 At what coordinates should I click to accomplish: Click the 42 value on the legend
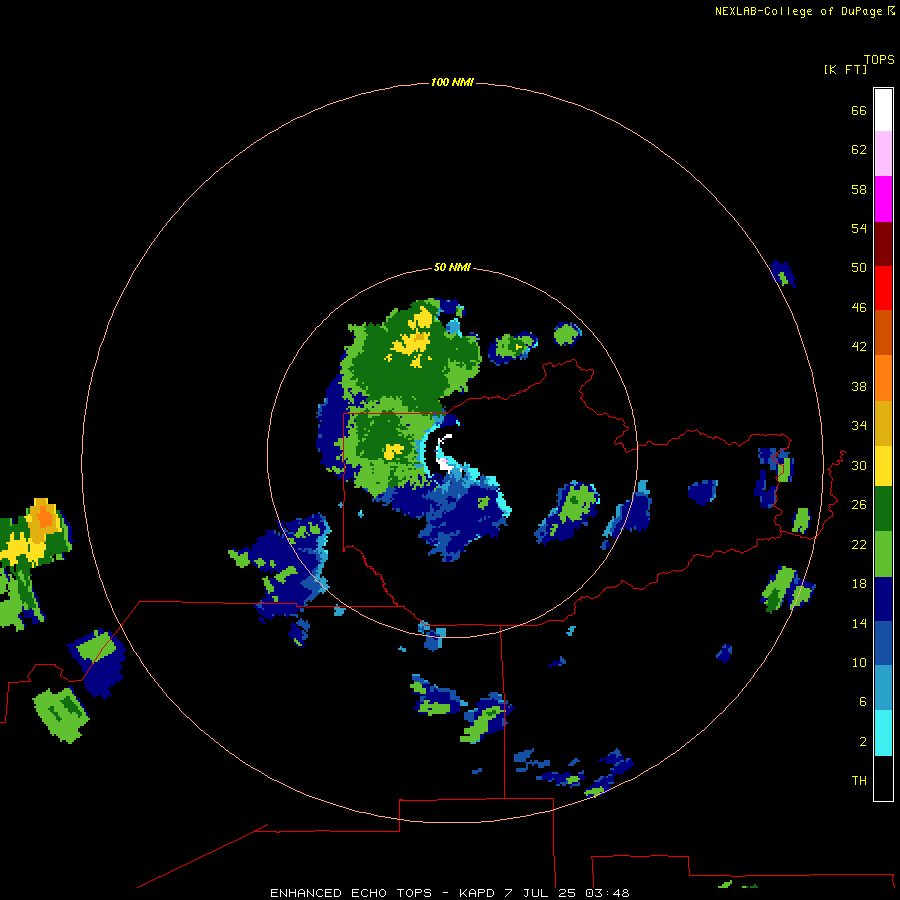point(859,347)
